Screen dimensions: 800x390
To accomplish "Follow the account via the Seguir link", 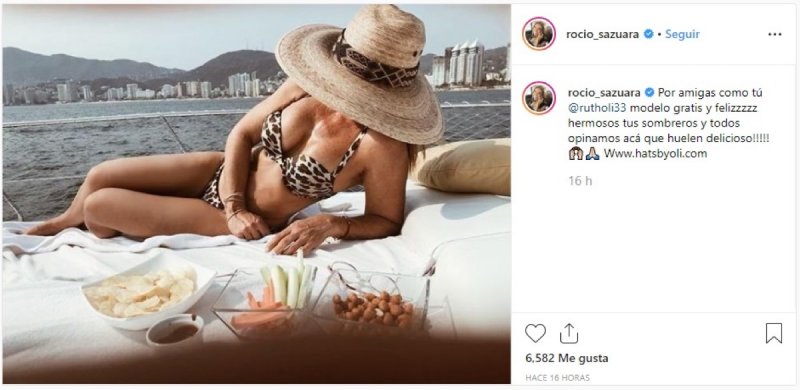I will (682, 34).
